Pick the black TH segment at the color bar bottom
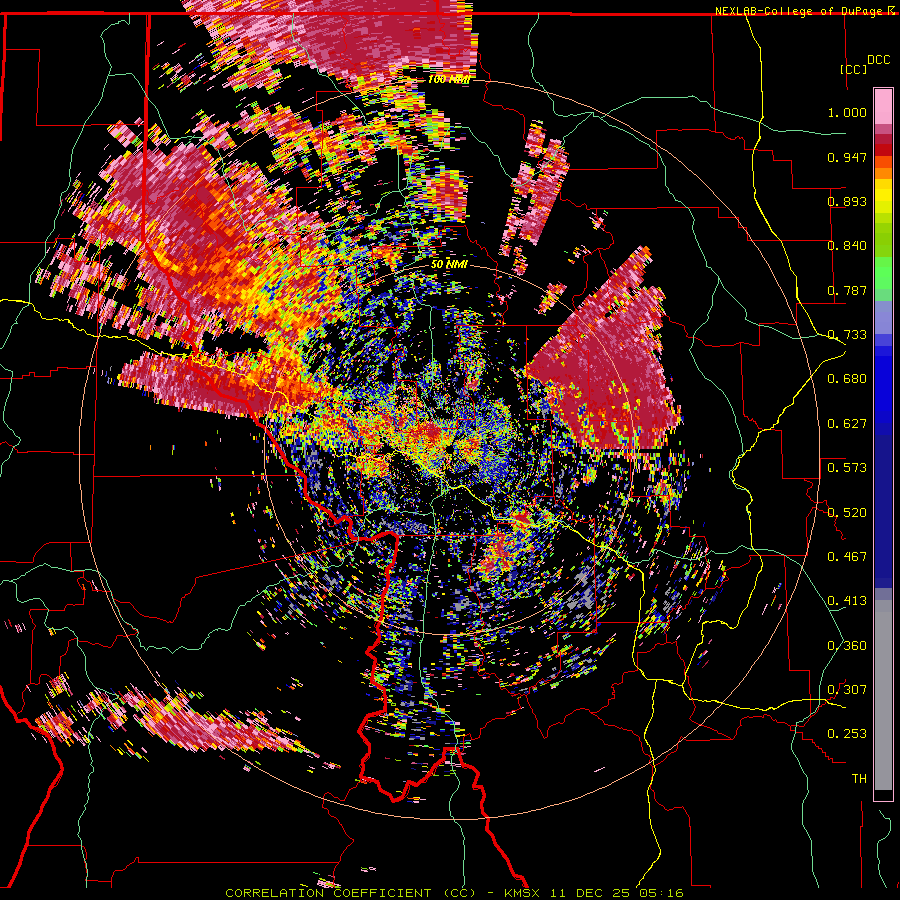Screen dimensions: 900x900 pyautogui.click(x=883, y=795)
